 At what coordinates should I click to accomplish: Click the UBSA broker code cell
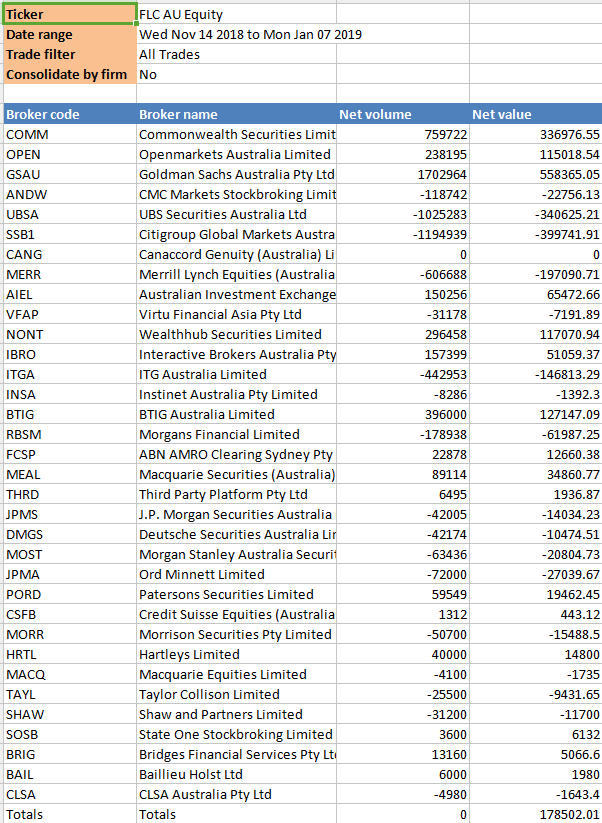tap(69, 214)
